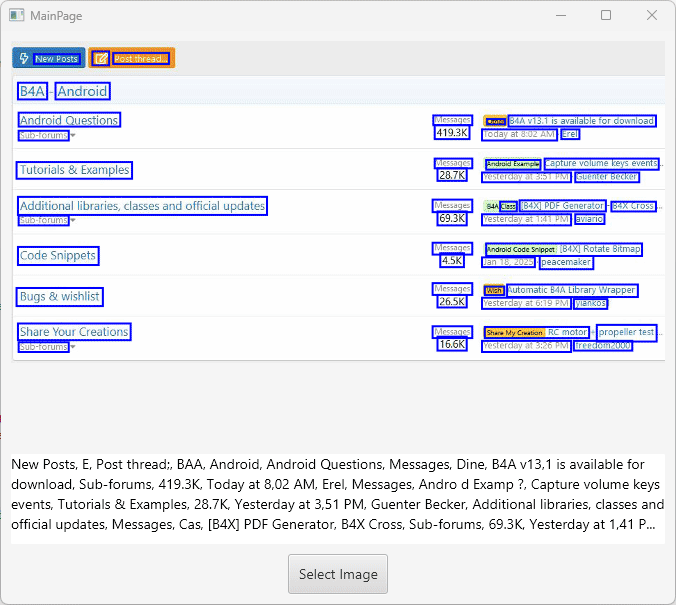Click the lightning bolt icon in New Posts

pos(24,58)
